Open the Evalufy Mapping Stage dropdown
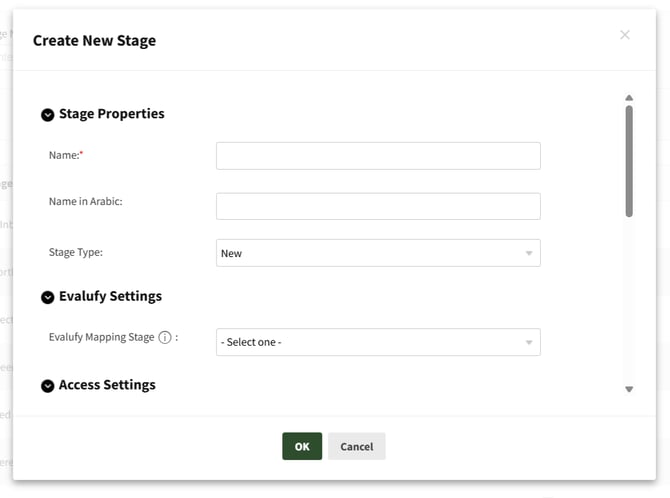 point(378,342)
